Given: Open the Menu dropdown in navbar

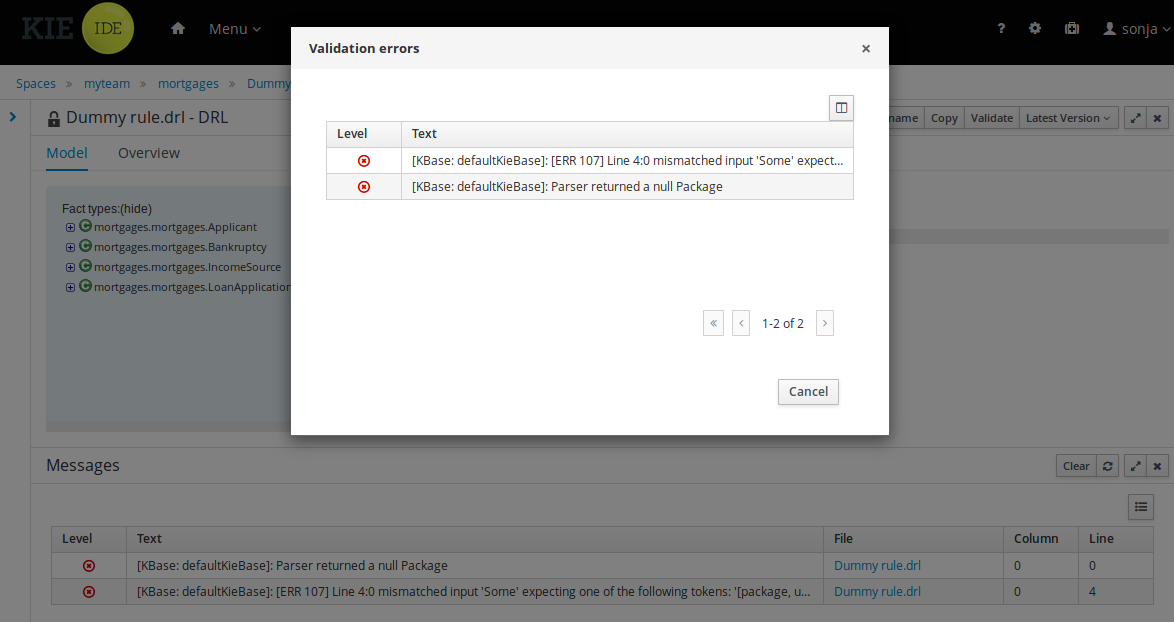Looking at the screenshot, I should (234, 29).
